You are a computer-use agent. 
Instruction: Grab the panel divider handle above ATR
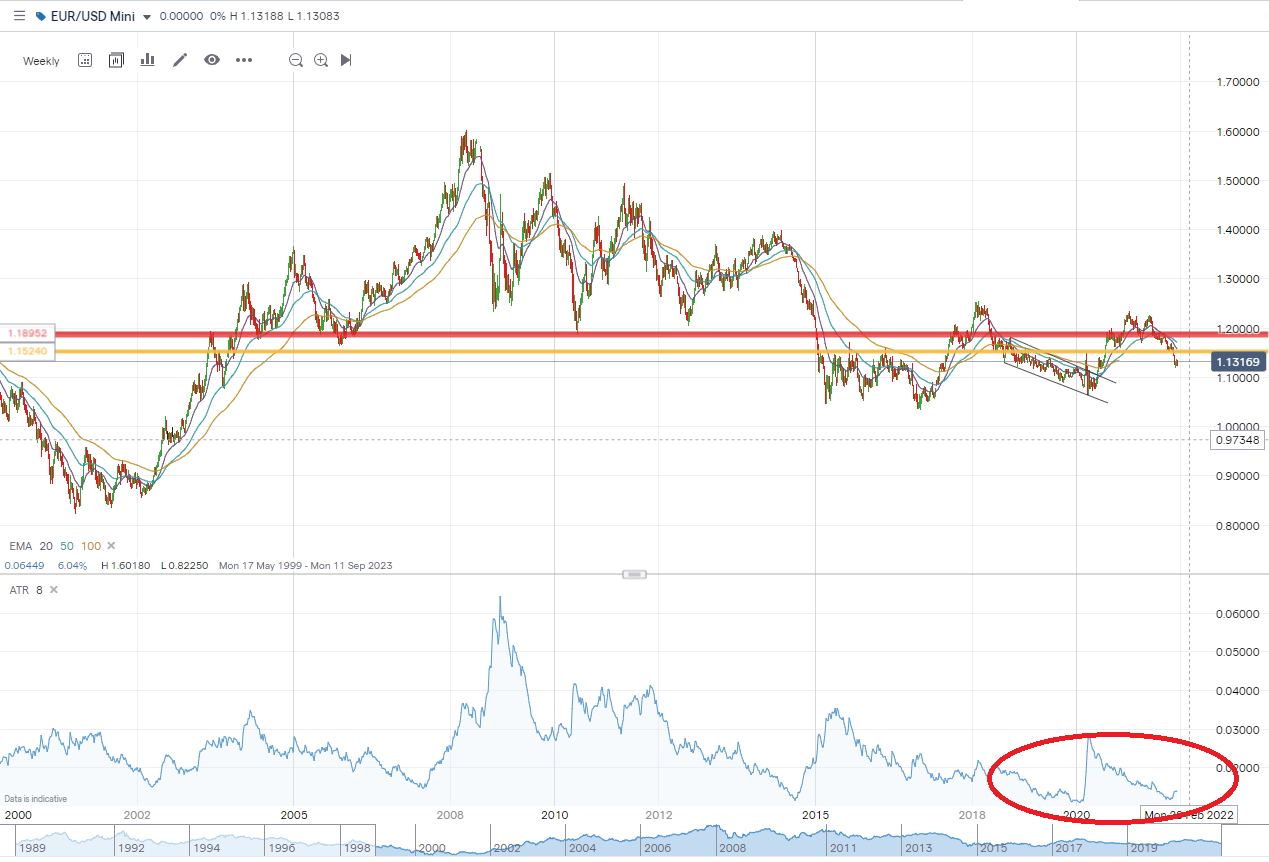tap(634, 574)
